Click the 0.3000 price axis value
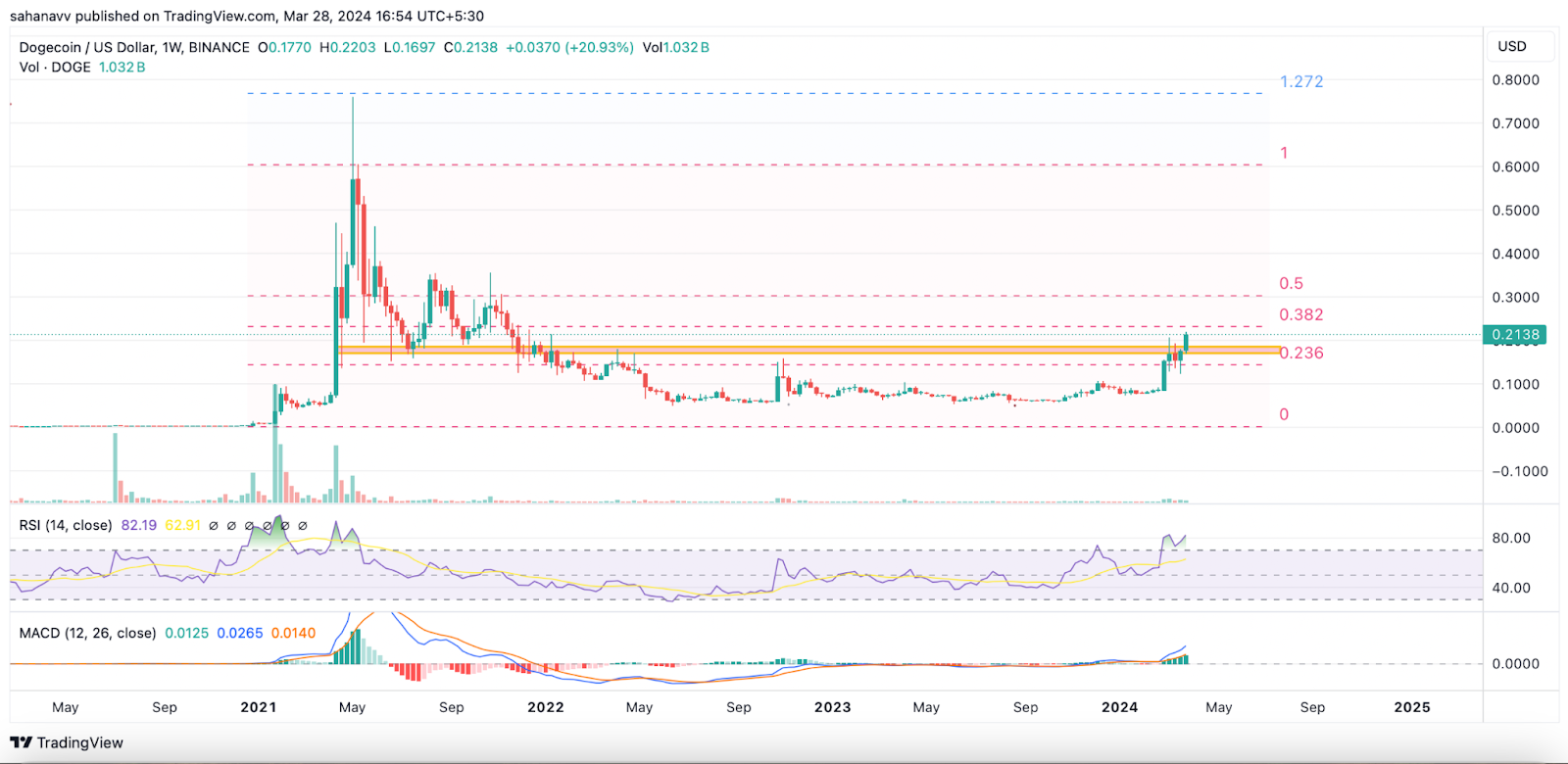 [x=1515, y=297]
